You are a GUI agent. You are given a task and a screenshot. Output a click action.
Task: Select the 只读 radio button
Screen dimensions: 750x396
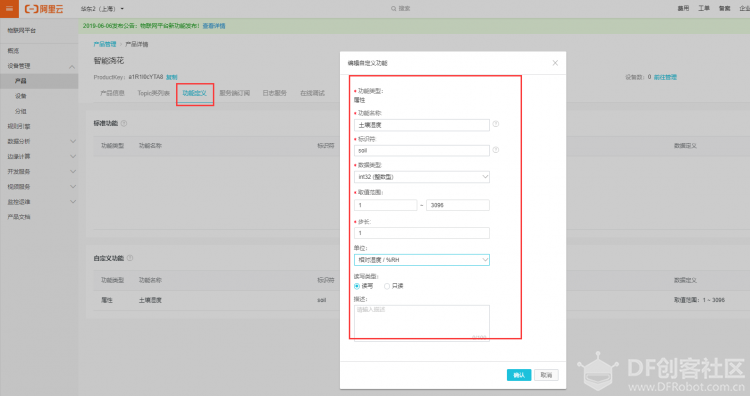[x=386, y=286]
